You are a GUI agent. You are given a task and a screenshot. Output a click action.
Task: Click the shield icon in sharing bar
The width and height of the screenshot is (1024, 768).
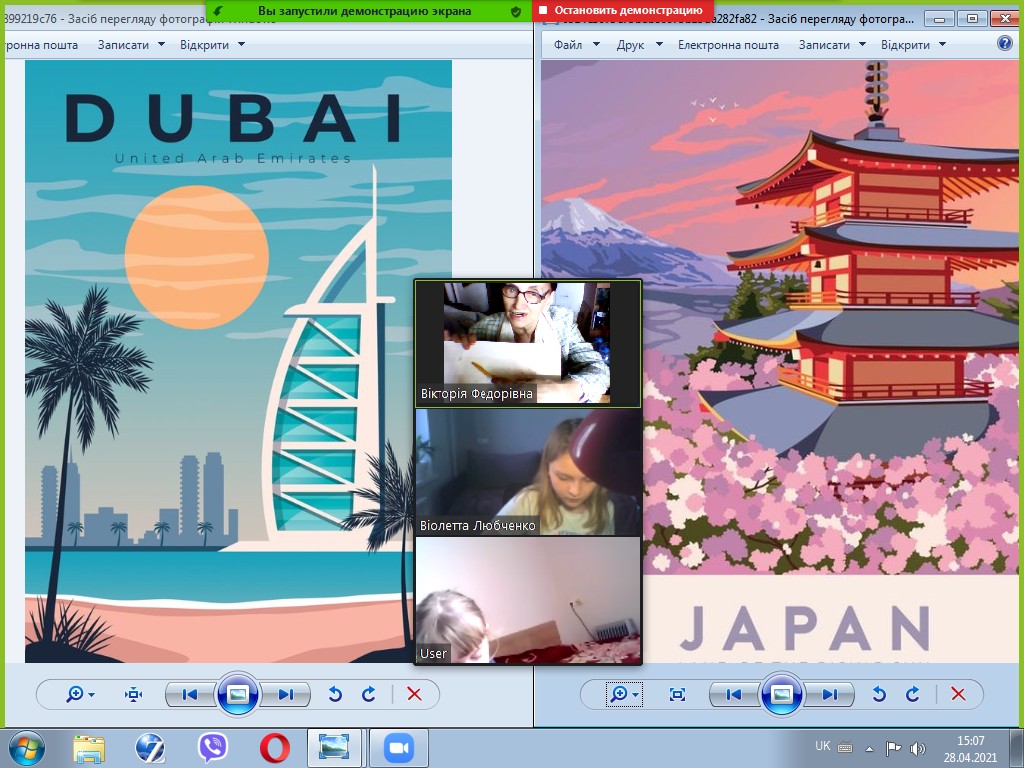coord(516,11)
